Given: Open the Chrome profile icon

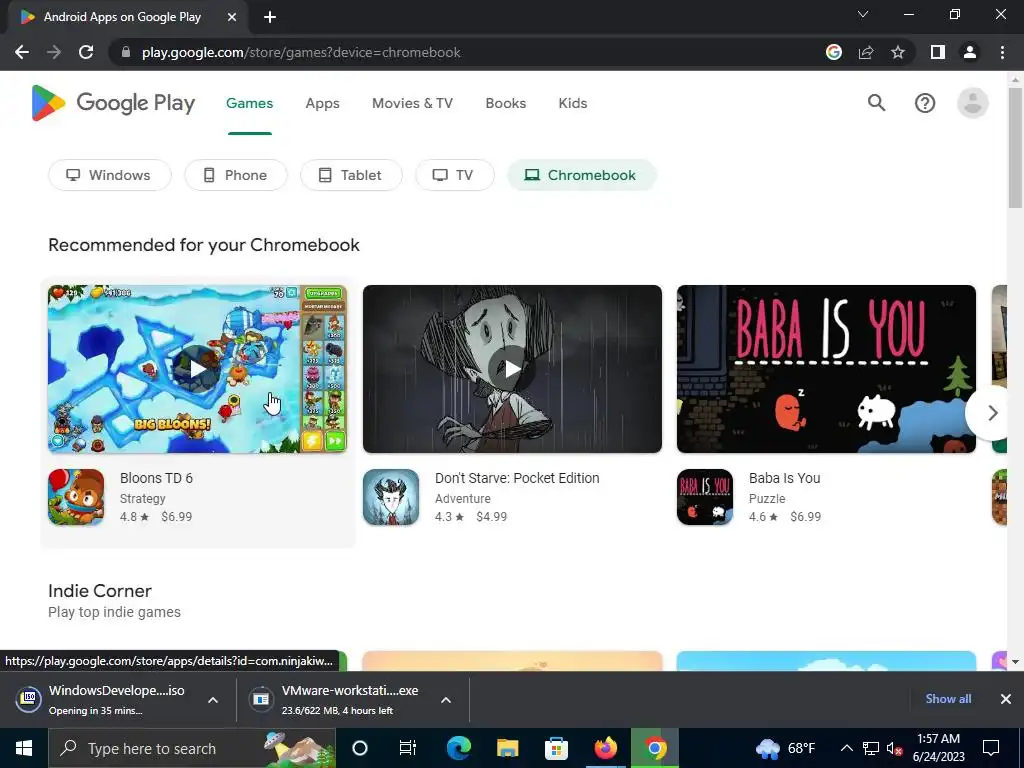Looking at the screenshot, I should [970, 52].
